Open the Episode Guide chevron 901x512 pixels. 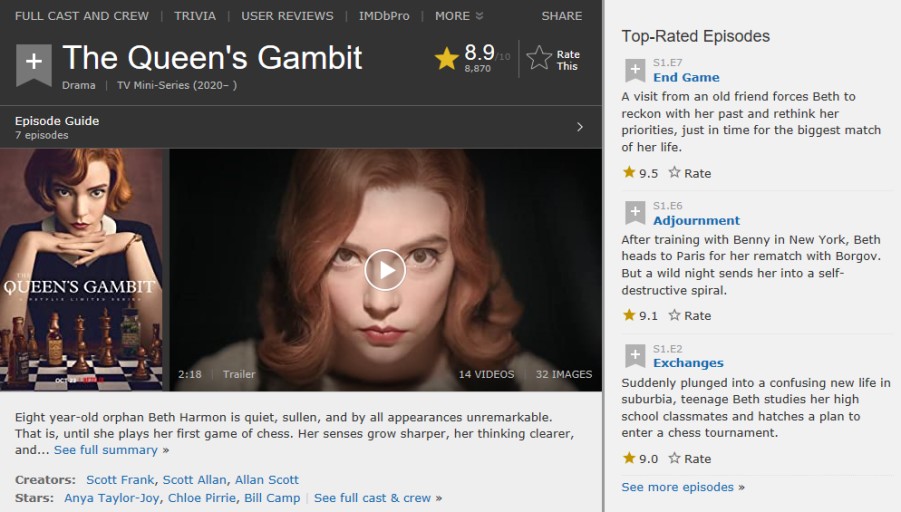[579, 127]
